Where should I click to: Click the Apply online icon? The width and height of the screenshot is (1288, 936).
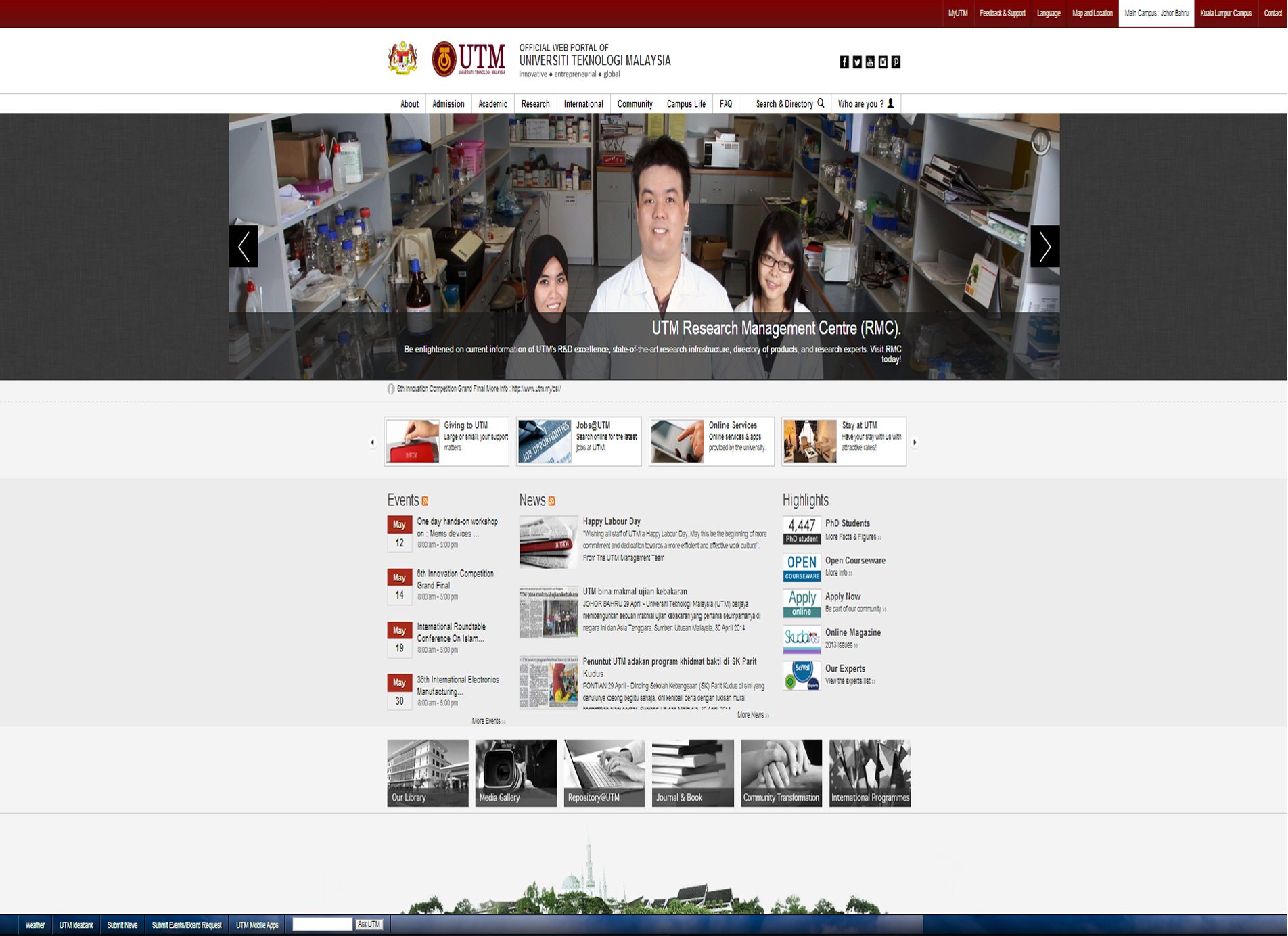[802, 603]
